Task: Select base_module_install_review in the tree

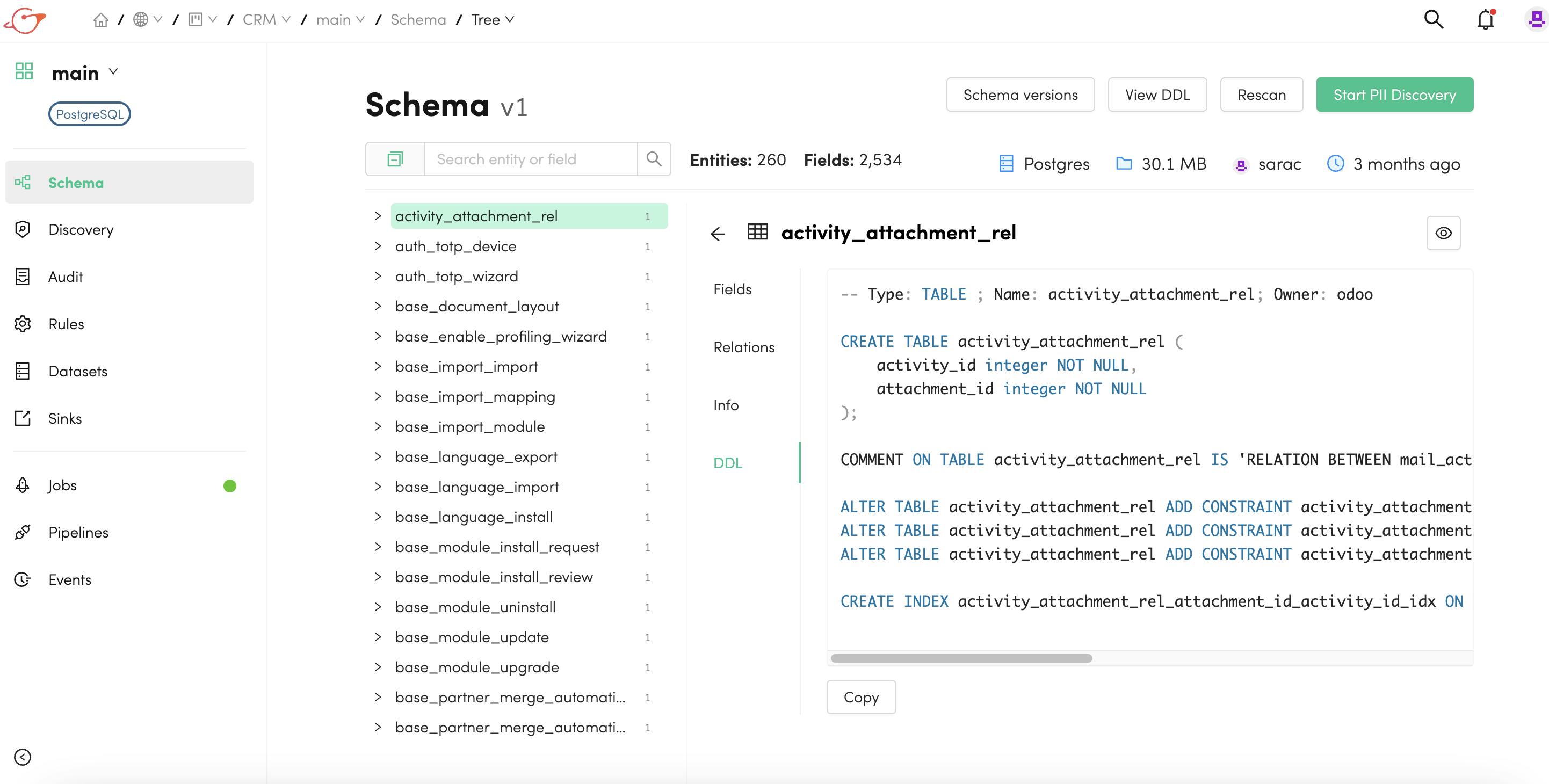Action: pos(494,577)
